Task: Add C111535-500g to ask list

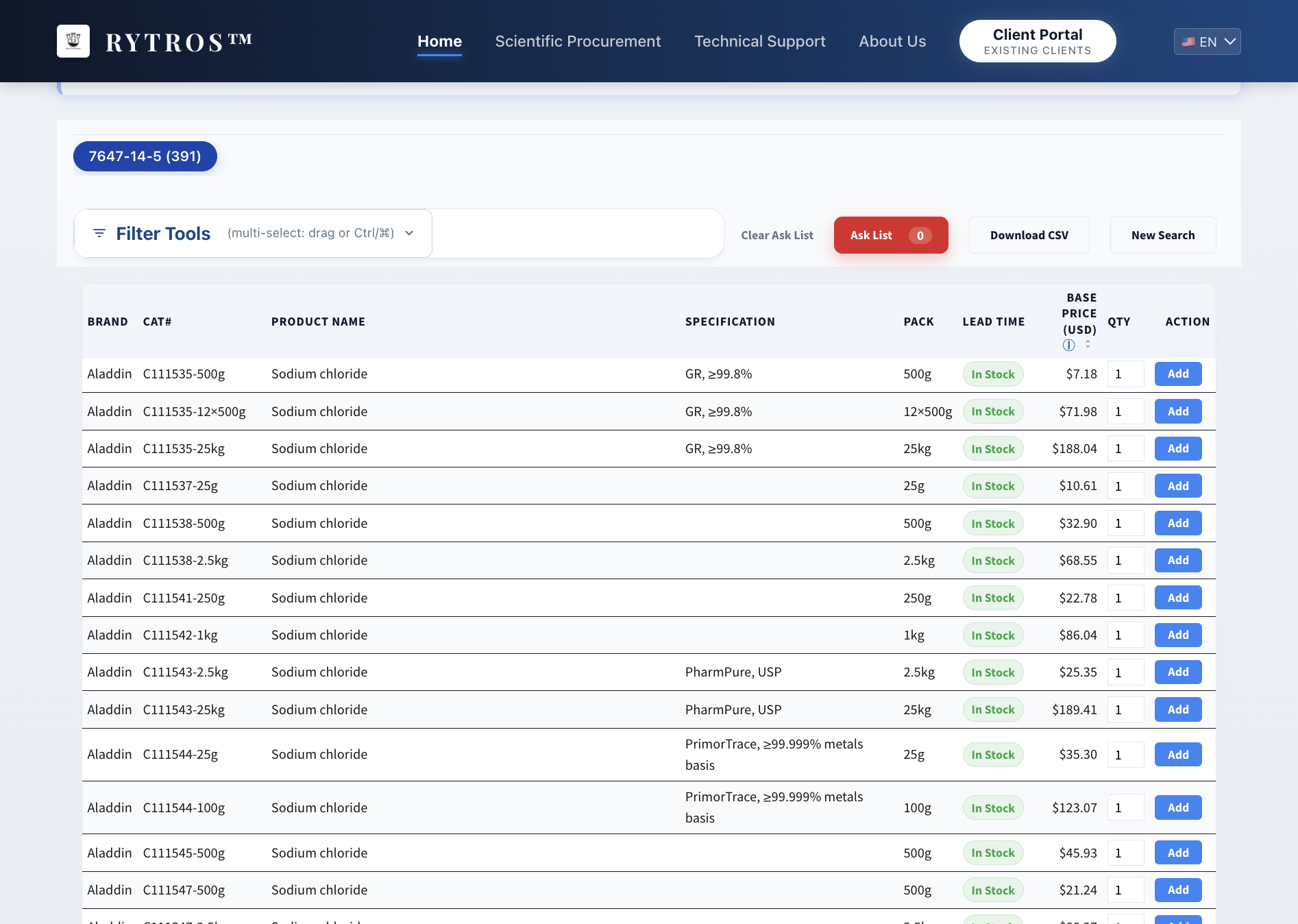Action: coord(1177,374)
